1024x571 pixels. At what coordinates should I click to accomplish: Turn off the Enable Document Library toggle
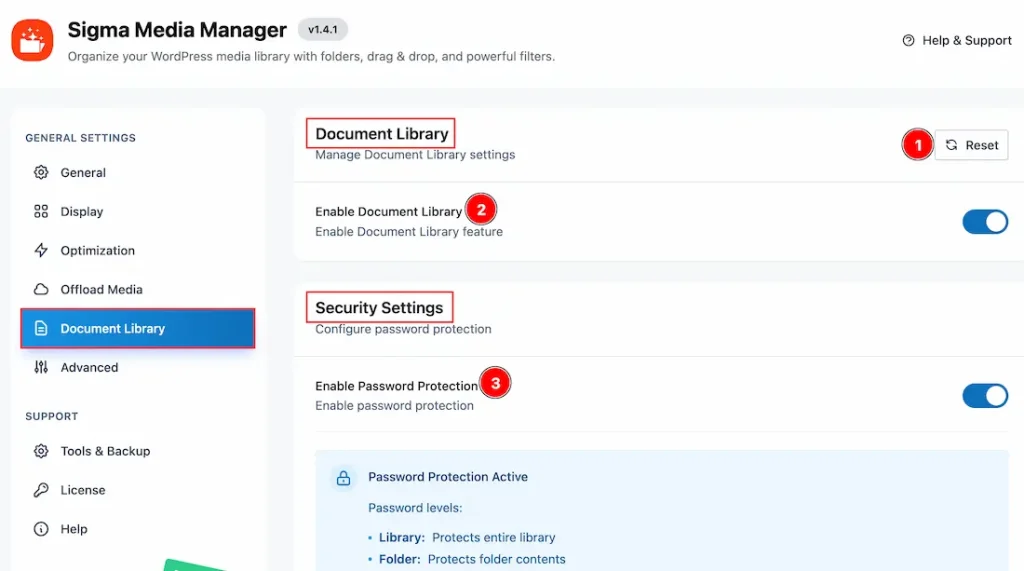[985, 221]
